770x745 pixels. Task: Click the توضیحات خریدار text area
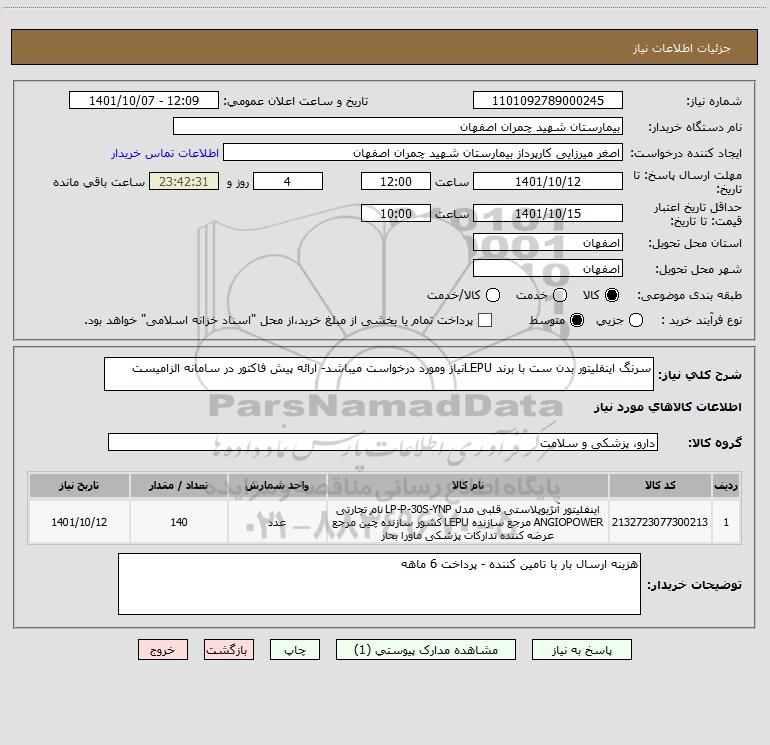tap(379, 584)
